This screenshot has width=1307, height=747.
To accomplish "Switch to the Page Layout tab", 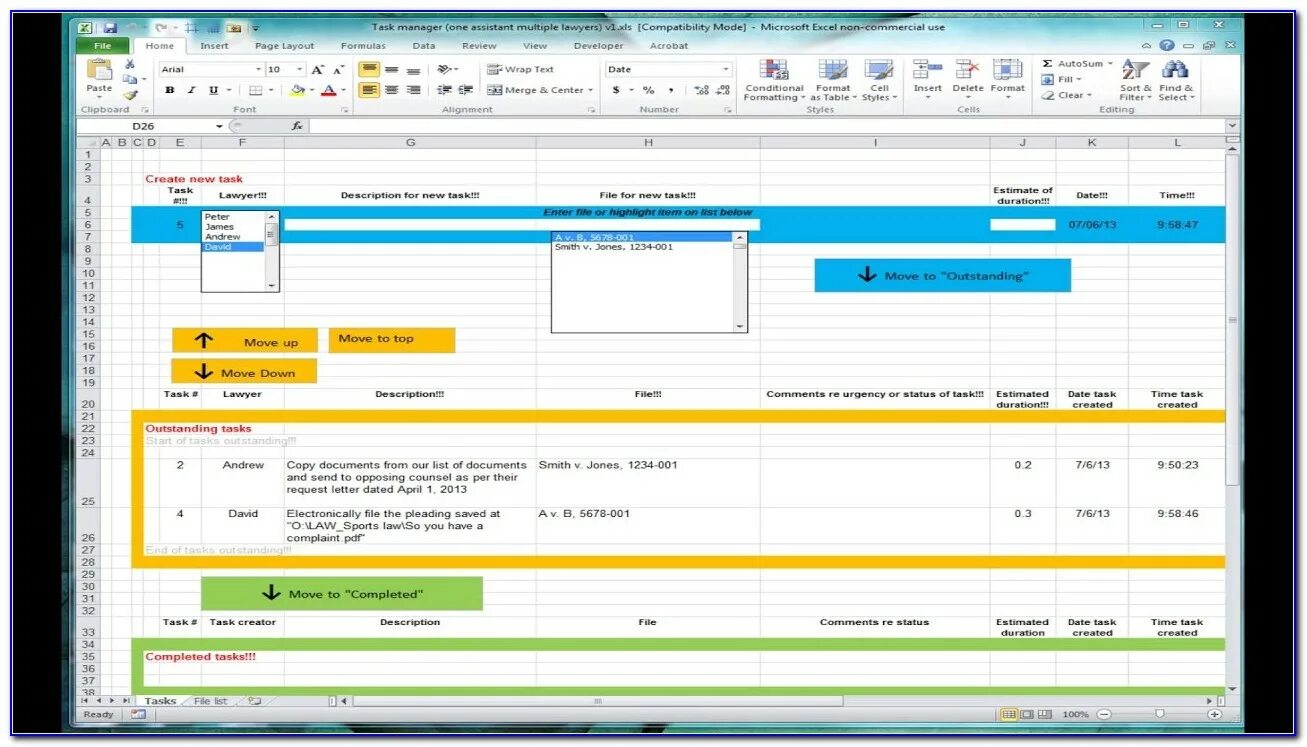I will tap(284, 46).
